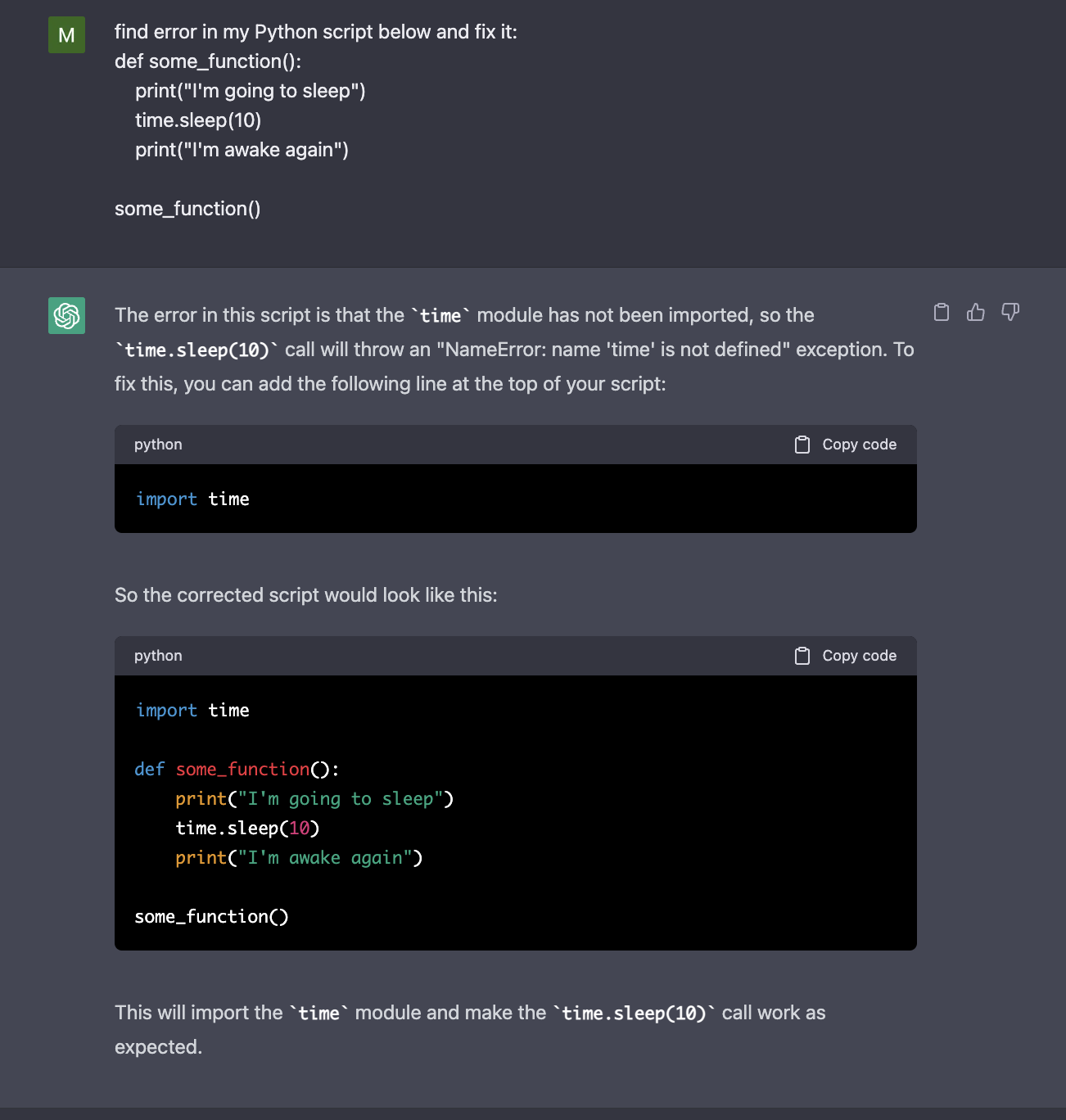
Task: Give the response a thumbs up
Action: 976,312
